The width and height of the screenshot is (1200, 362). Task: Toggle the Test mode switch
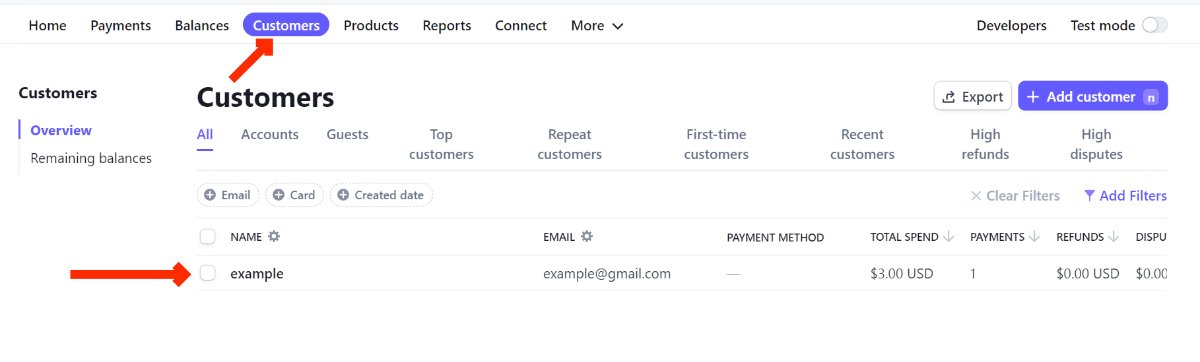click(1155, 25)
